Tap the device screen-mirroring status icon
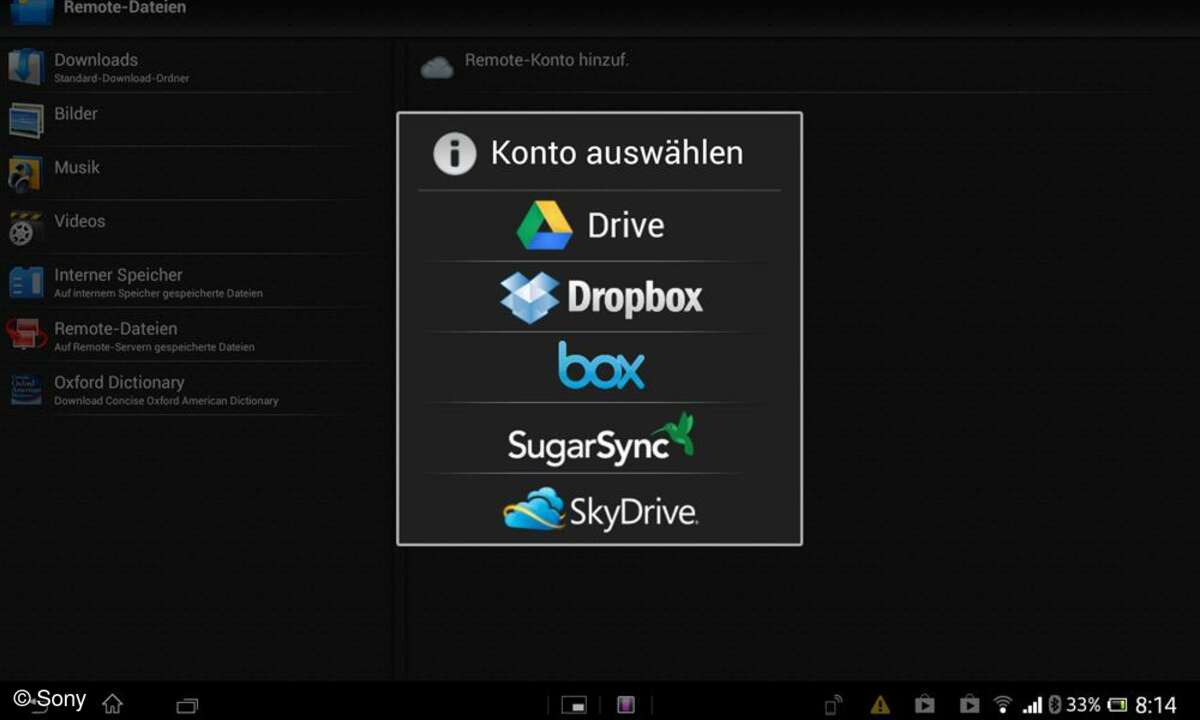 834,705
